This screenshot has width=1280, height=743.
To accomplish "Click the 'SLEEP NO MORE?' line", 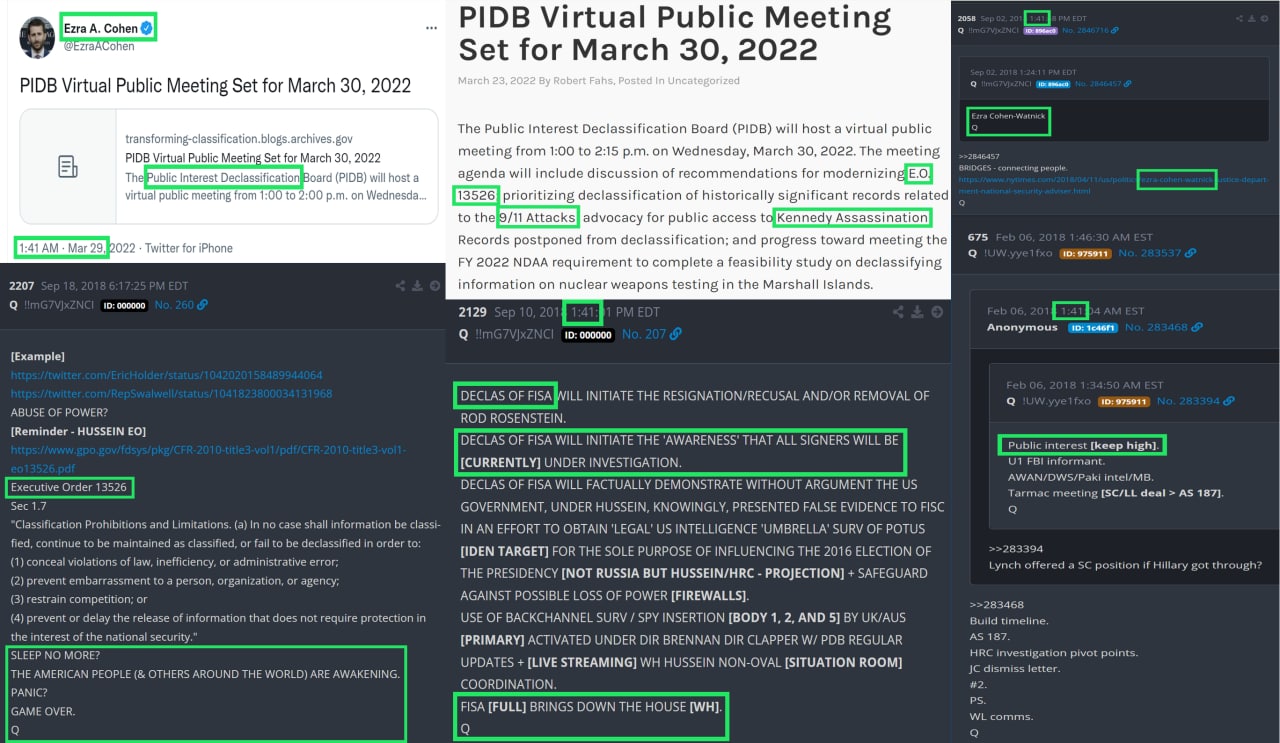I will [x=55, y=655].
